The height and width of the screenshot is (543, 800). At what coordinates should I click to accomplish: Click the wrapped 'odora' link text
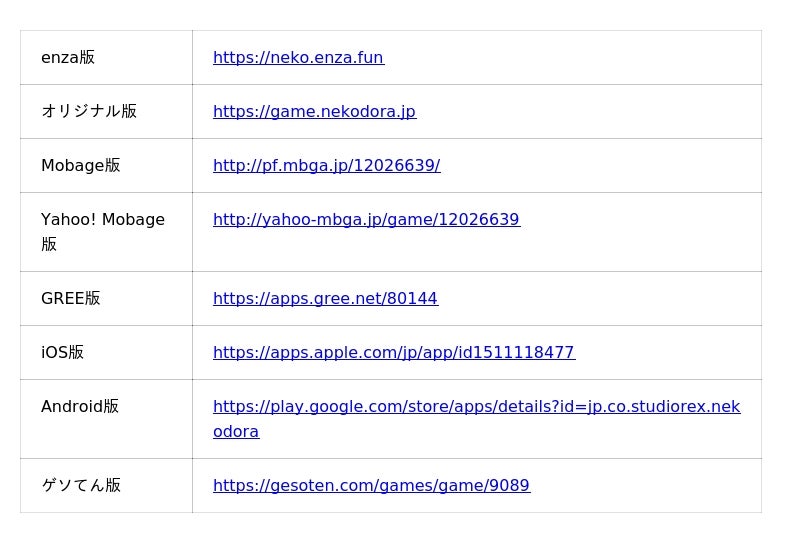point(236,432)
